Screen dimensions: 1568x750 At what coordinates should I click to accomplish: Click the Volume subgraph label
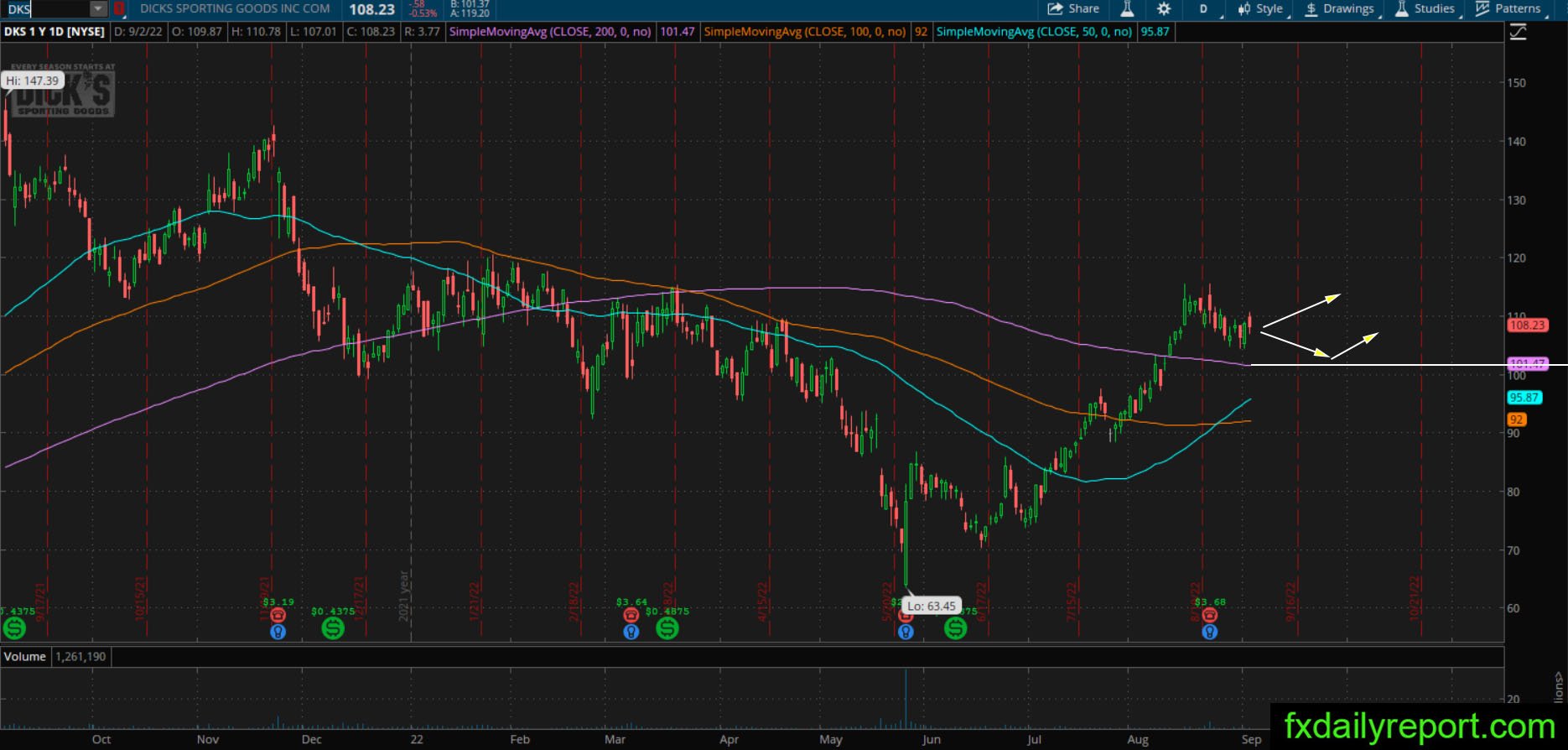25,657
